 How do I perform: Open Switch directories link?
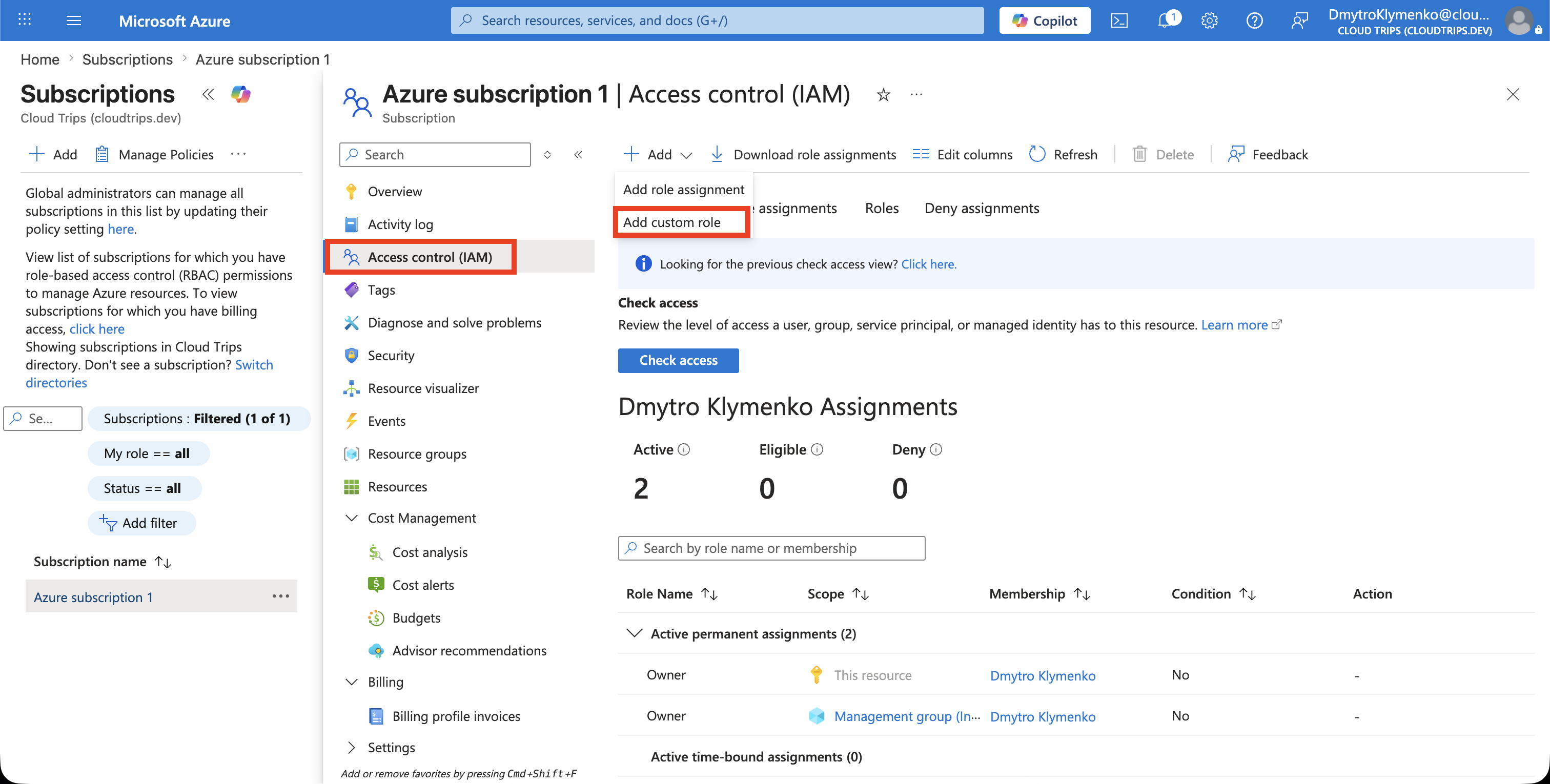[x=254, y=365]
